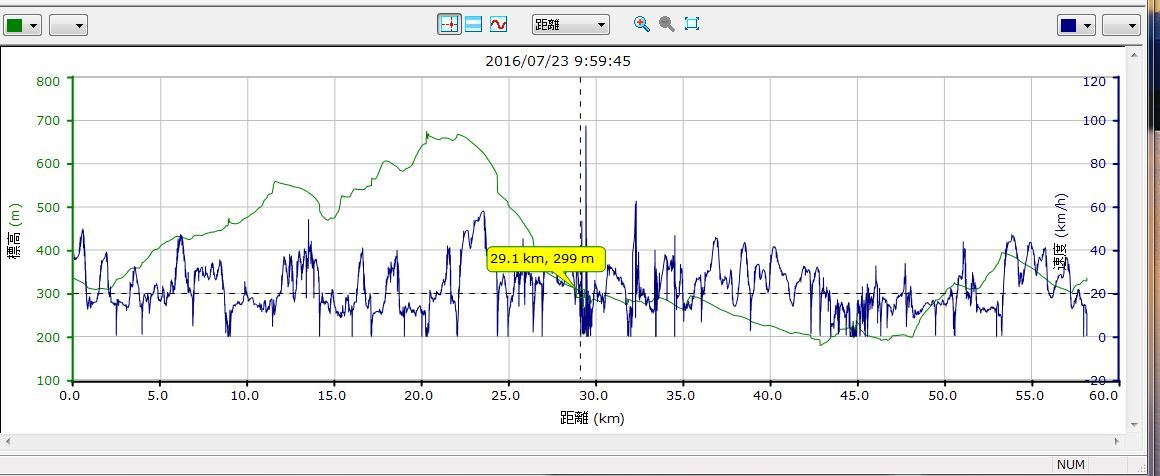
Task: Toggle the crosshair cursor tracking icon
Action: 449,24
